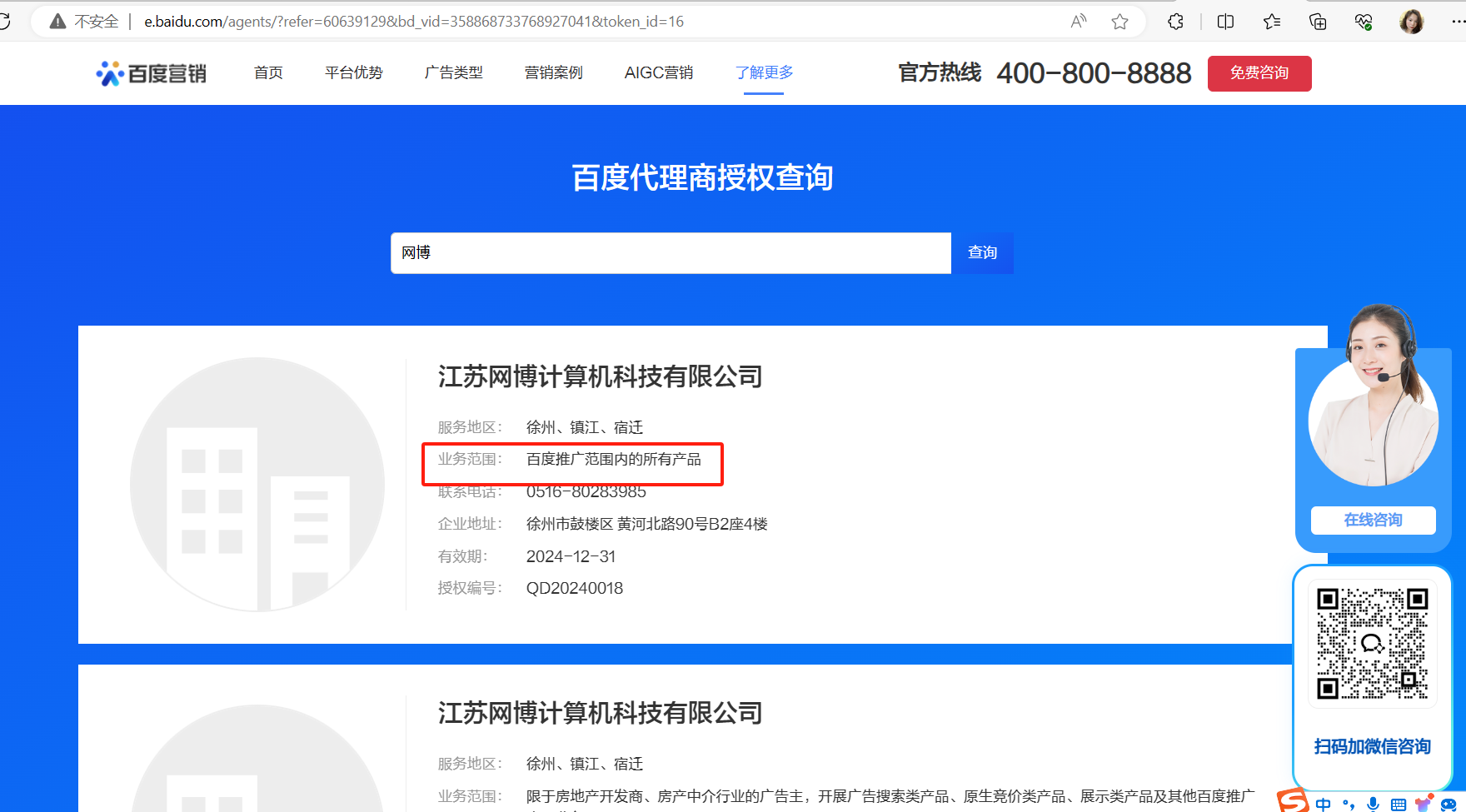Click the authorization number QD20240018
This screenshot has height=812, width=1466.
click(x=575, y=588)
